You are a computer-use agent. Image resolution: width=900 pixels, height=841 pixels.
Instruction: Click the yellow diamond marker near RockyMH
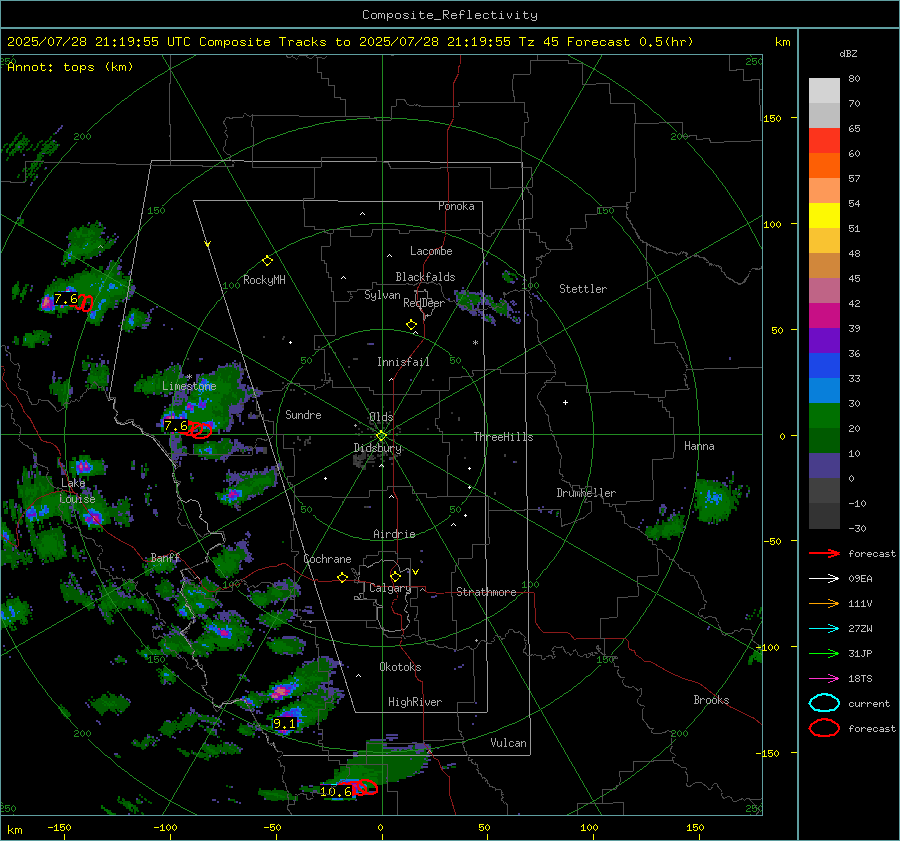coord(267,261)
